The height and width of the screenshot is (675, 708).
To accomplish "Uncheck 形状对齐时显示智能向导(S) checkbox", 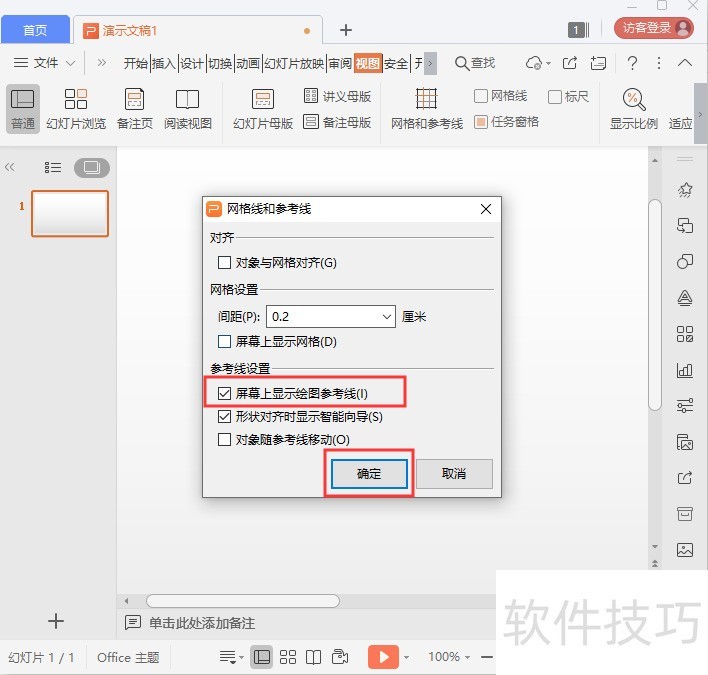I will pyautogui.click(x=224, y=416).
